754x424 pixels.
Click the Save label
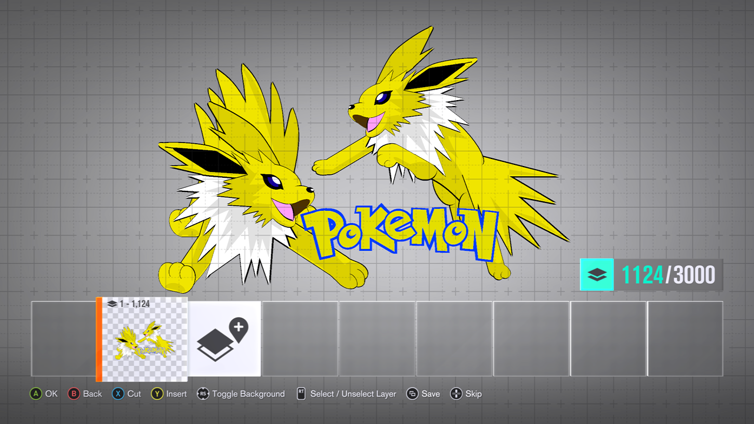coord(431,394)
